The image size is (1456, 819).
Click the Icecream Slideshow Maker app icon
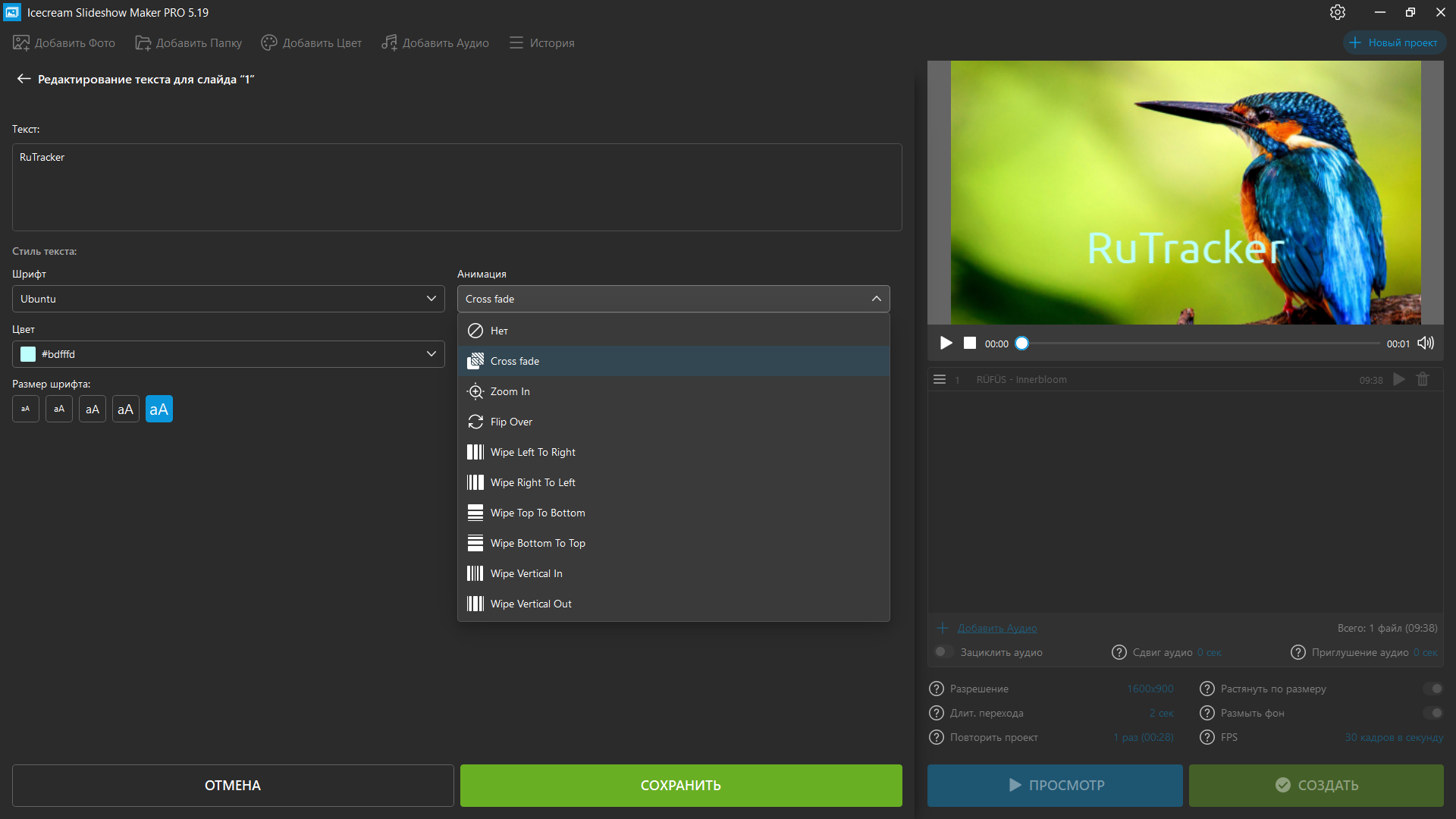point(12,12)
